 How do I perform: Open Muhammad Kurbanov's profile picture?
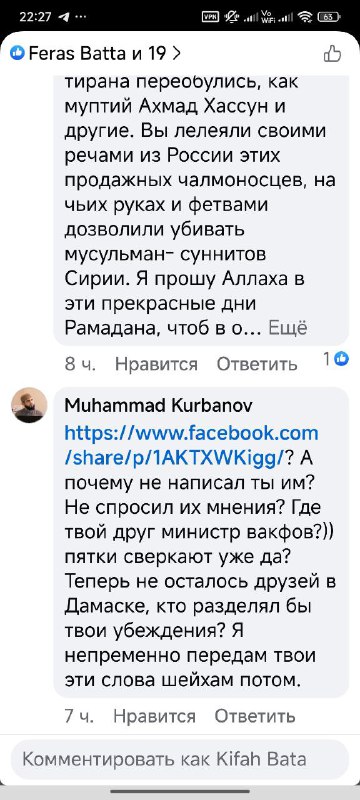tap(29, 405)
